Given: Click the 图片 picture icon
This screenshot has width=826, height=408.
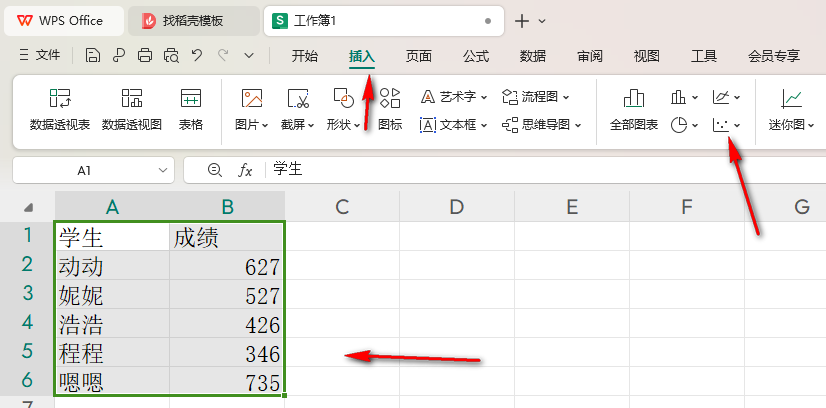Looking at the screenshot, I should (x=252, y=98).
